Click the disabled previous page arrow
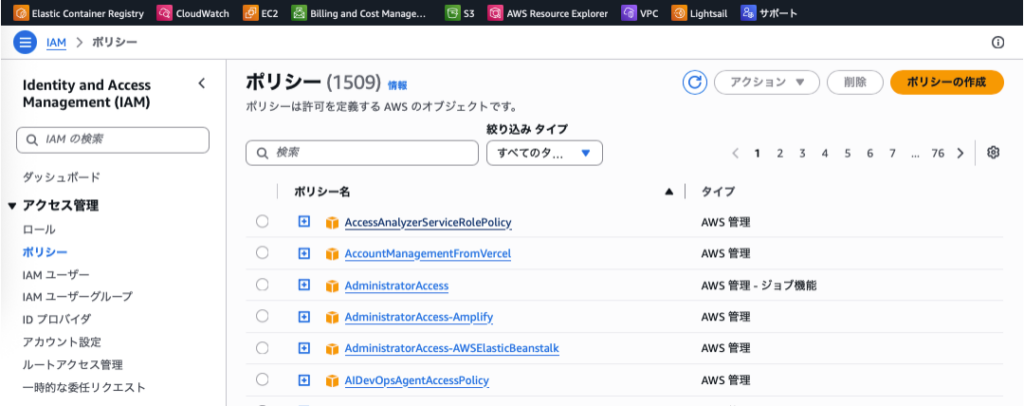This screenshot has width=1024, height=406. pos(735,153)
